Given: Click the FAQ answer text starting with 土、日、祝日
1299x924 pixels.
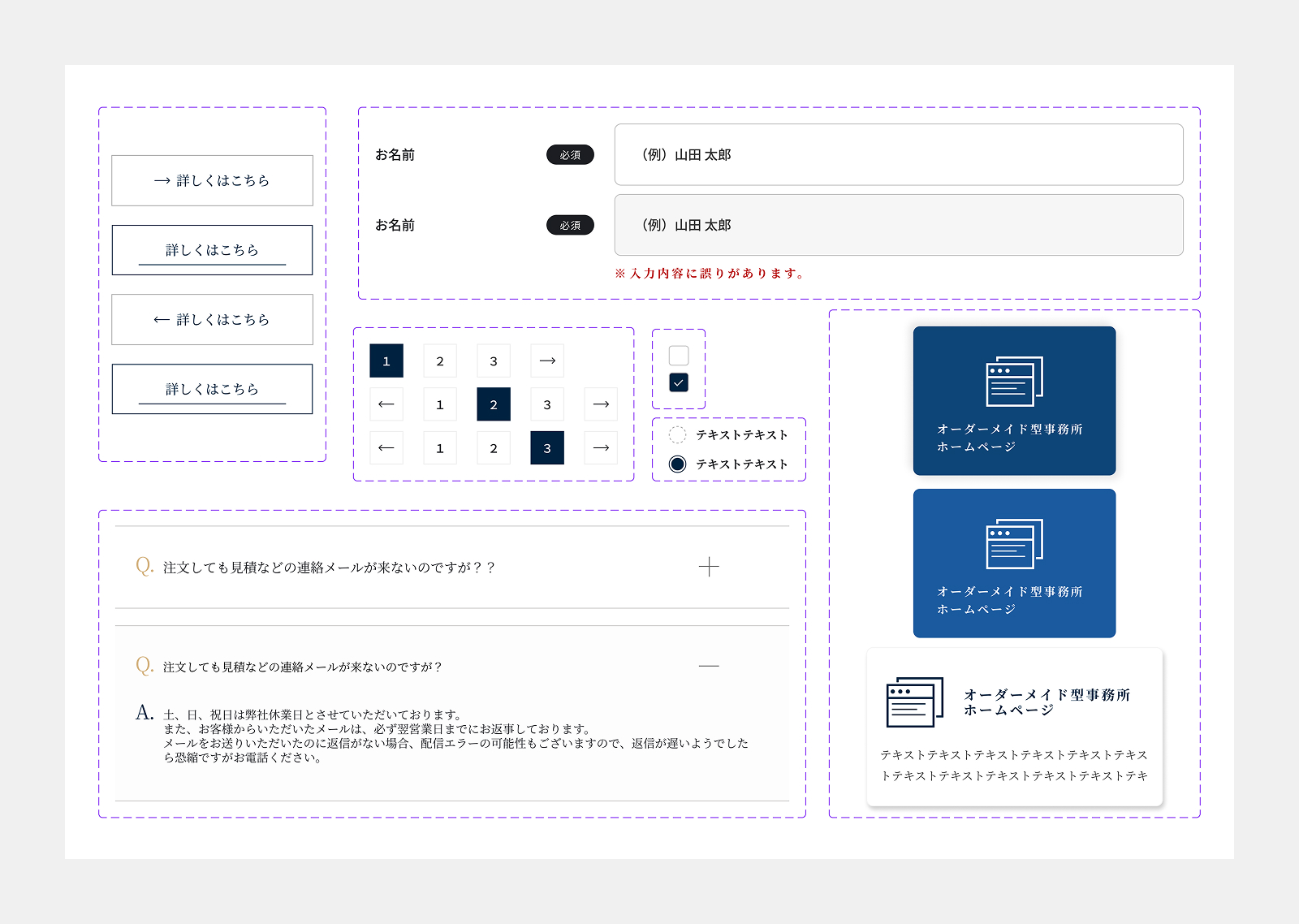Looking at the screenshot, I should tap(455, 736).
